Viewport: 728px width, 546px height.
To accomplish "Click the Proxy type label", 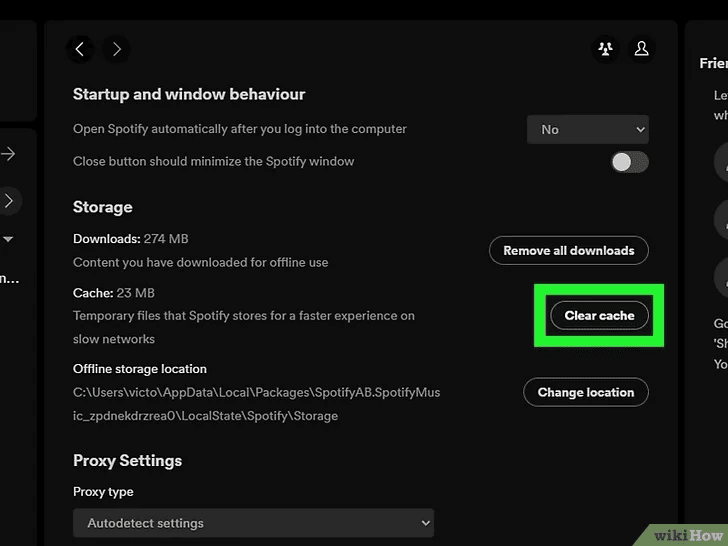I will (103, 492).
